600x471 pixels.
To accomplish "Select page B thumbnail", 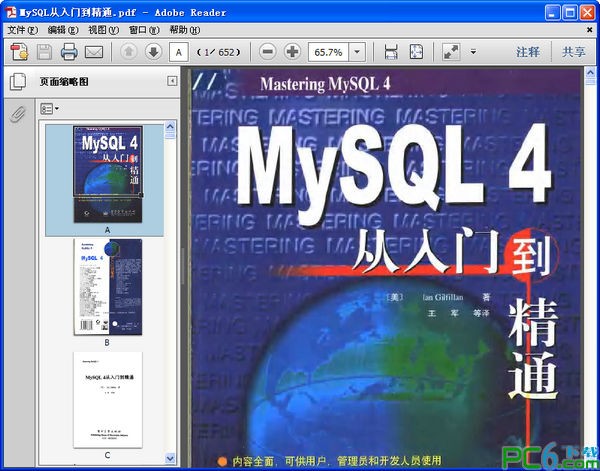I will click(x=108, y=287).
